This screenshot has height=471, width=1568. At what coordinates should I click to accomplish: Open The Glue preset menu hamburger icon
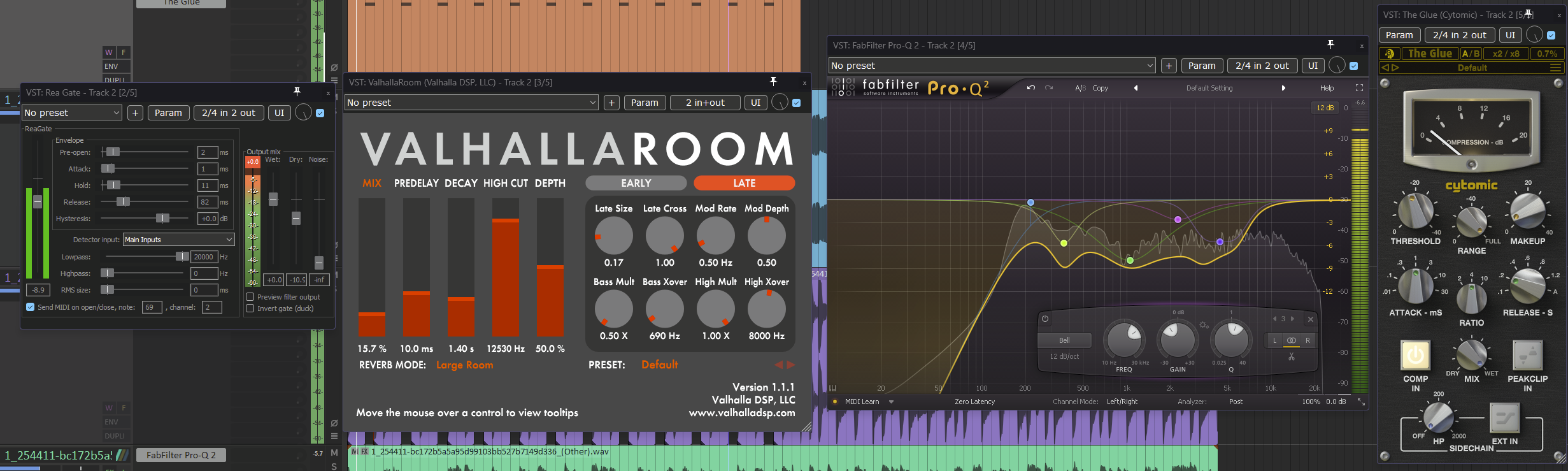point(1555,68)
